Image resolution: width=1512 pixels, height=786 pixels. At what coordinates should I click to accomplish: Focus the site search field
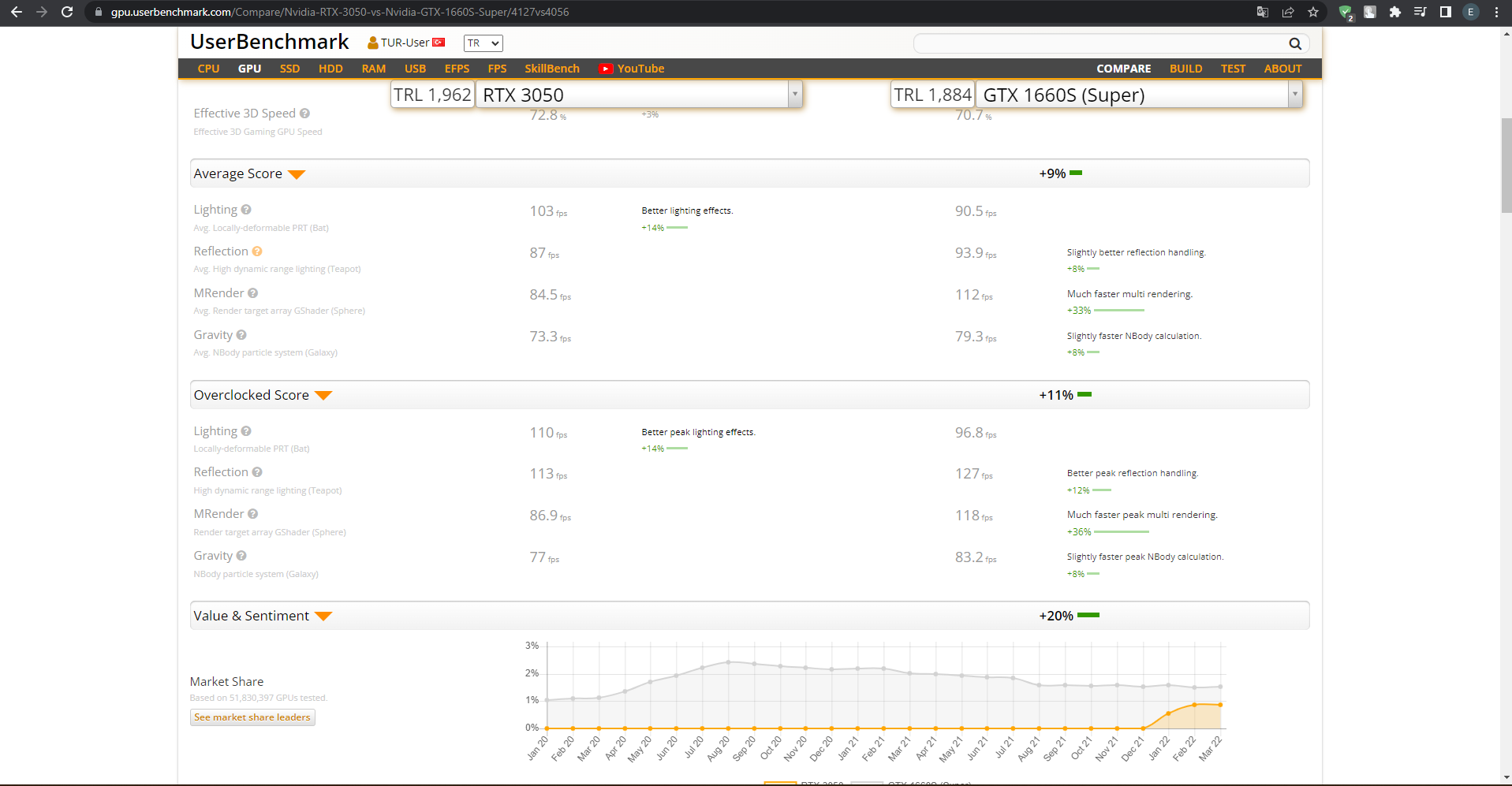tap(1099, 44)
